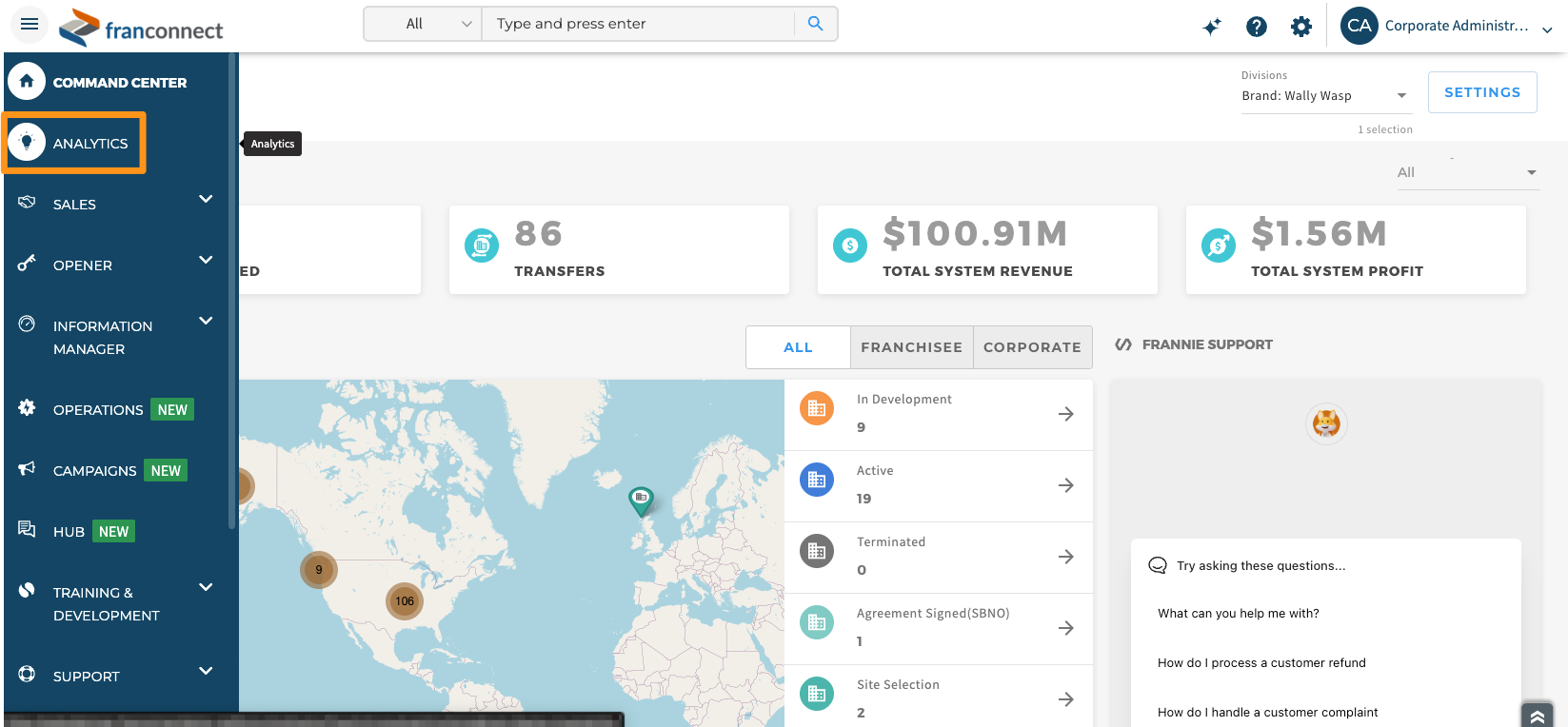Select 'How do I process a customer refund'

coord(1261,663)
